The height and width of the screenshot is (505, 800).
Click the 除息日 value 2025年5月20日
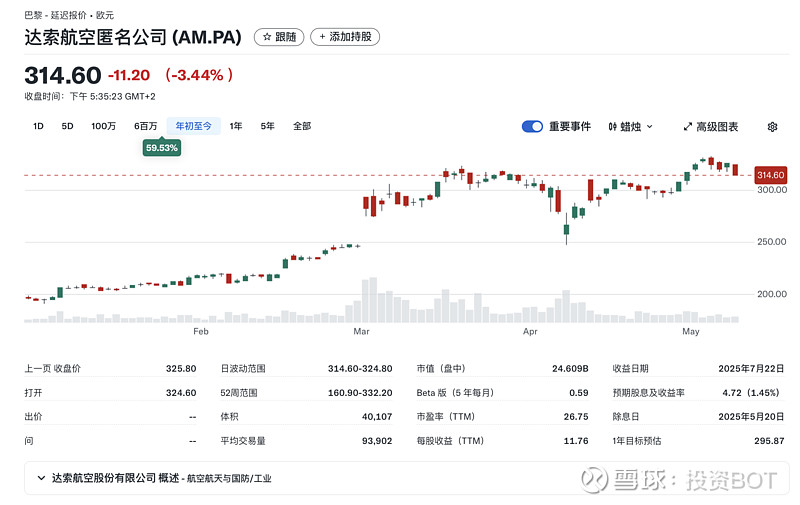(x=751, y=417)
